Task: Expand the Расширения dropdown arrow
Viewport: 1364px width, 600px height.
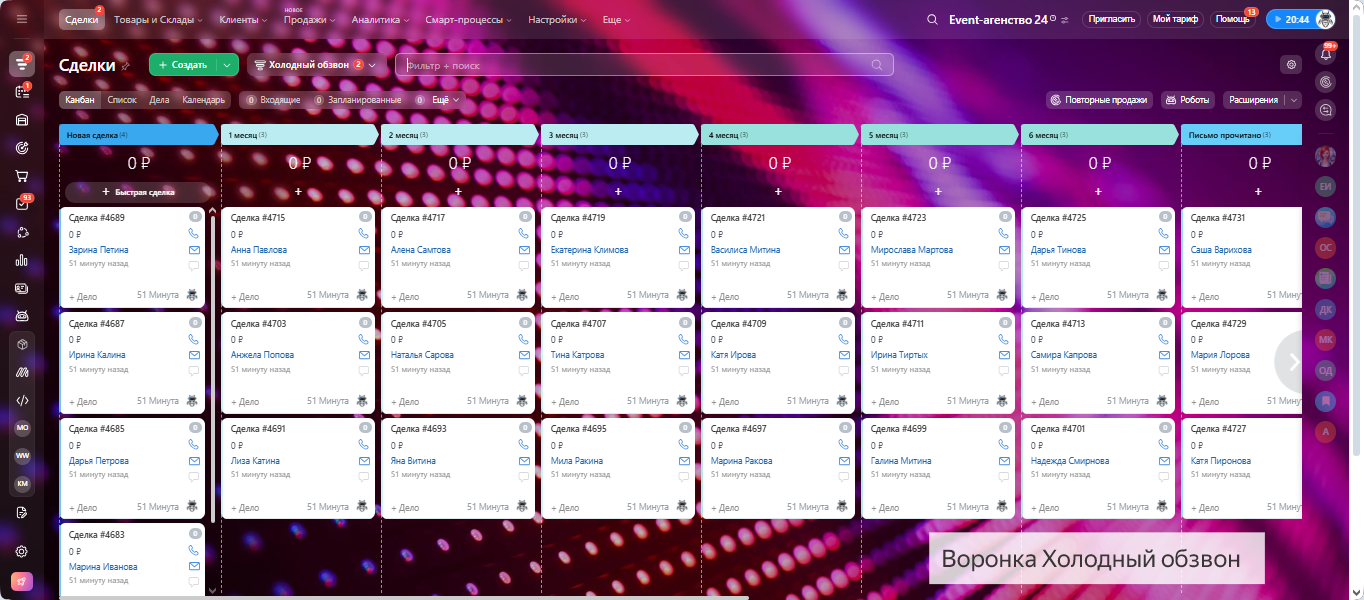Action: click(x=1293, y=100)
